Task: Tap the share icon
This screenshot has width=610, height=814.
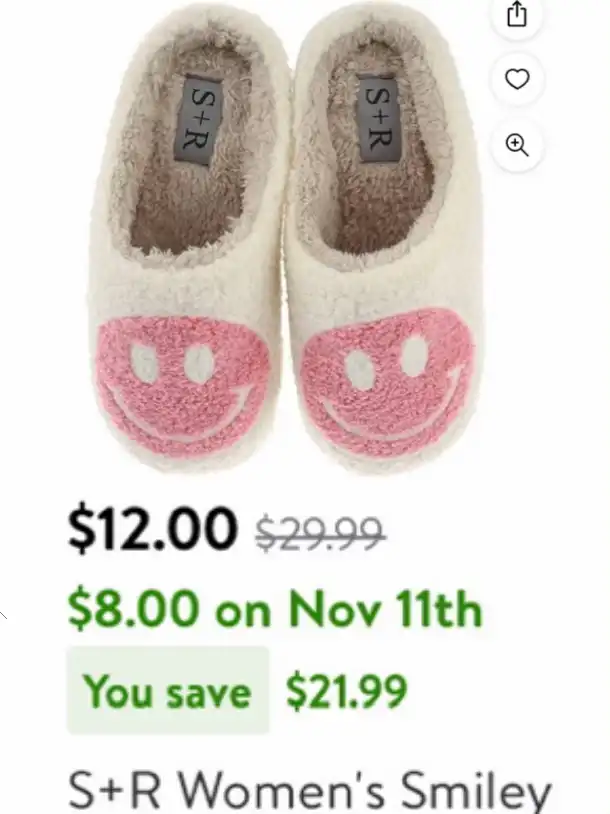Action: [517, 15]
